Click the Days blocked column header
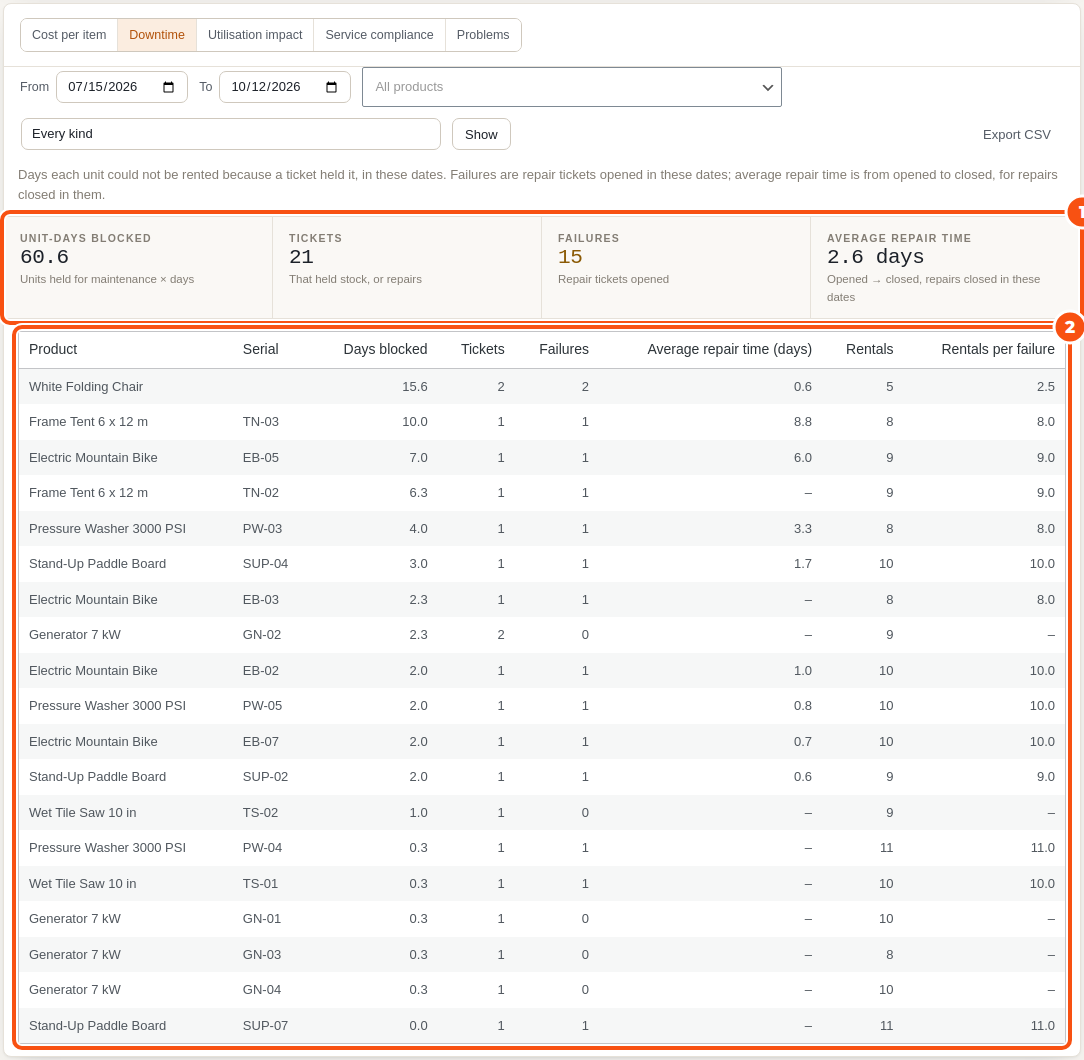 coord(385,349)
